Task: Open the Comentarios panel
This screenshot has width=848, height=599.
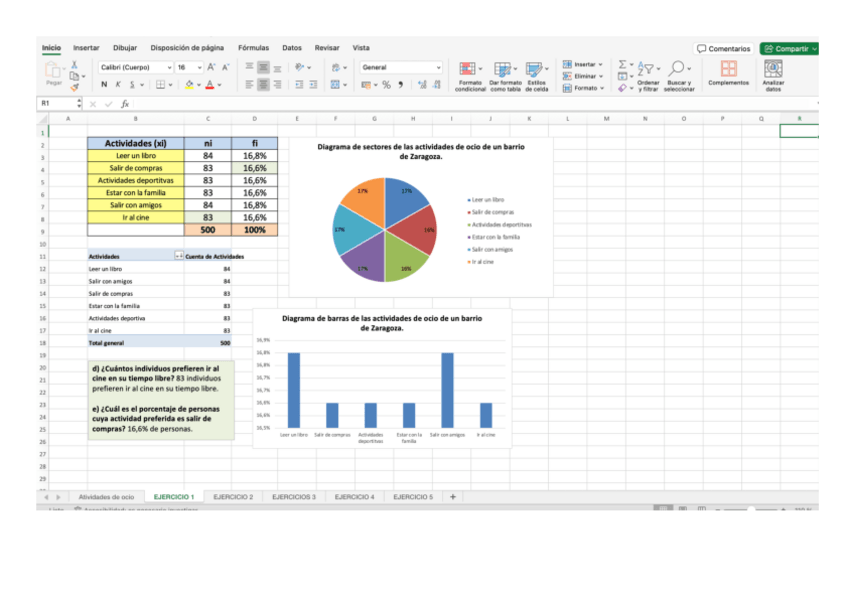Action: click(x=722, y=47)
